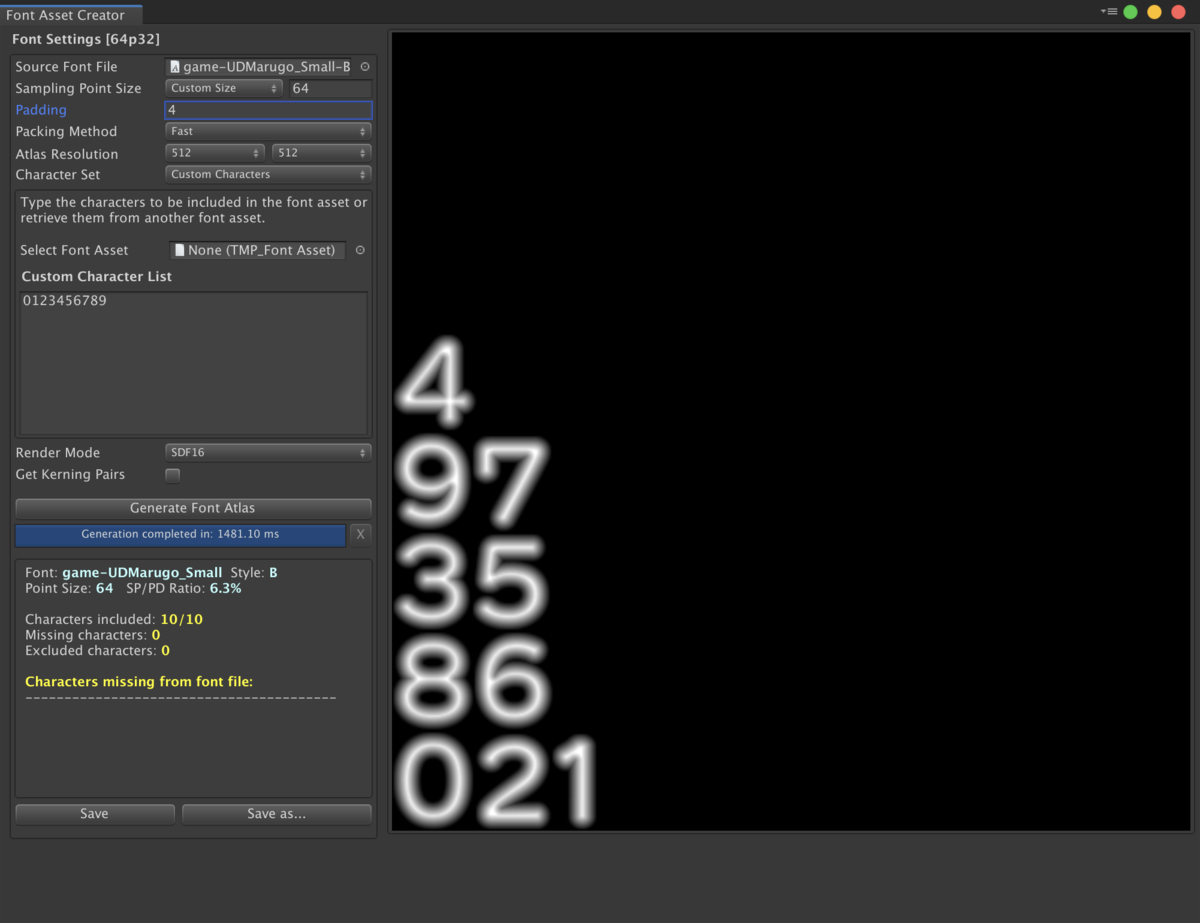The height and width of the screenshot is (923, 1200).
Task: Click the yellow window button
Action: pyautogui.click(x=1154, y=12)
